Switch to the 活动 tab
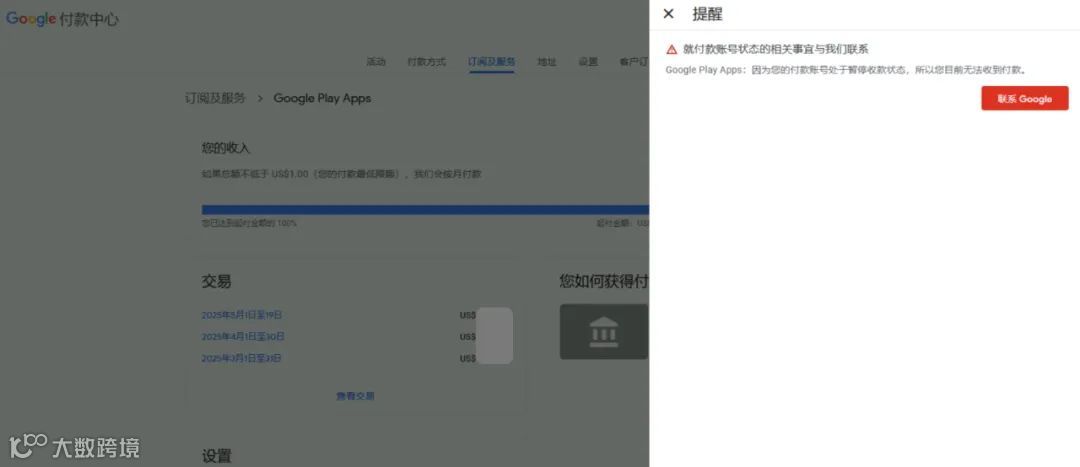Screen dimensions: 1080x467 [x=376, y=62]
